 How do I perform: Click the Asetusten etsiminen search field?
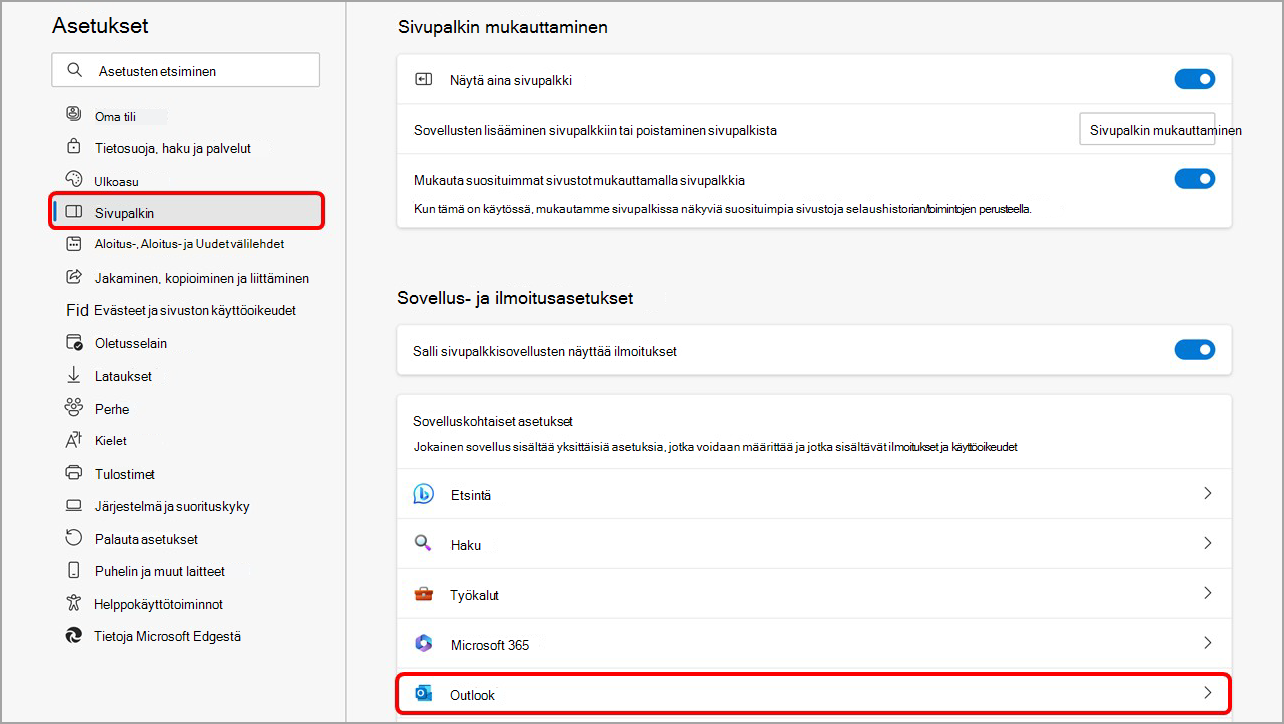[186, 71]
